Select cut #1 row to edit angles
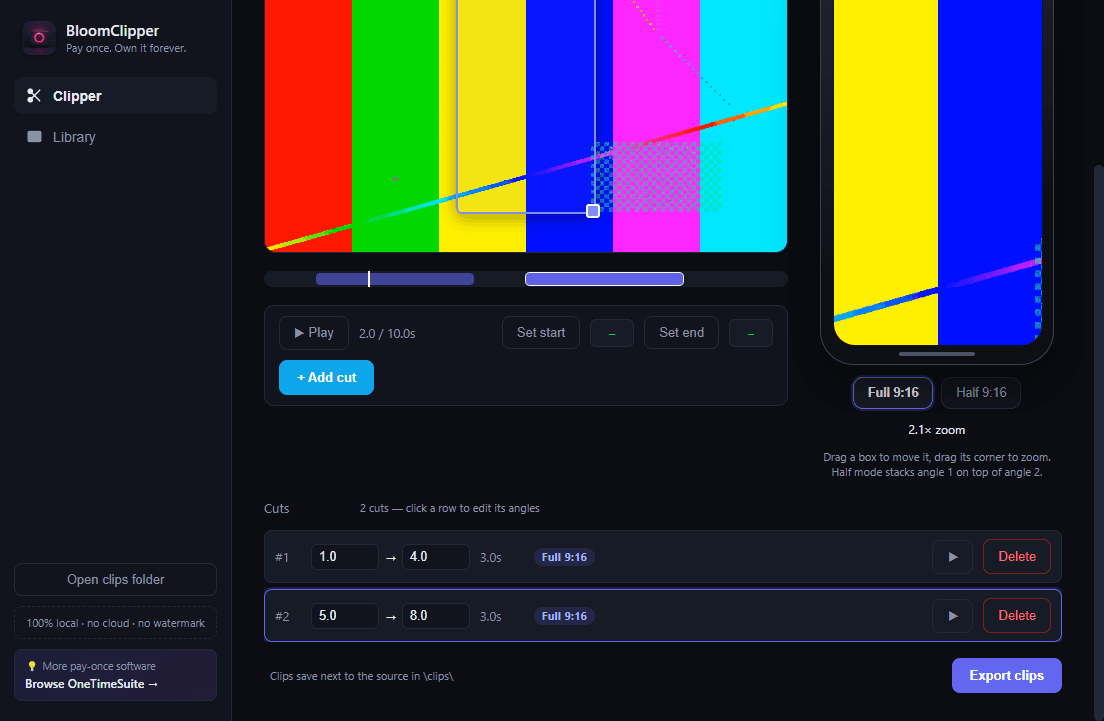Screen dimensions: 1104x721 [663, 557]
